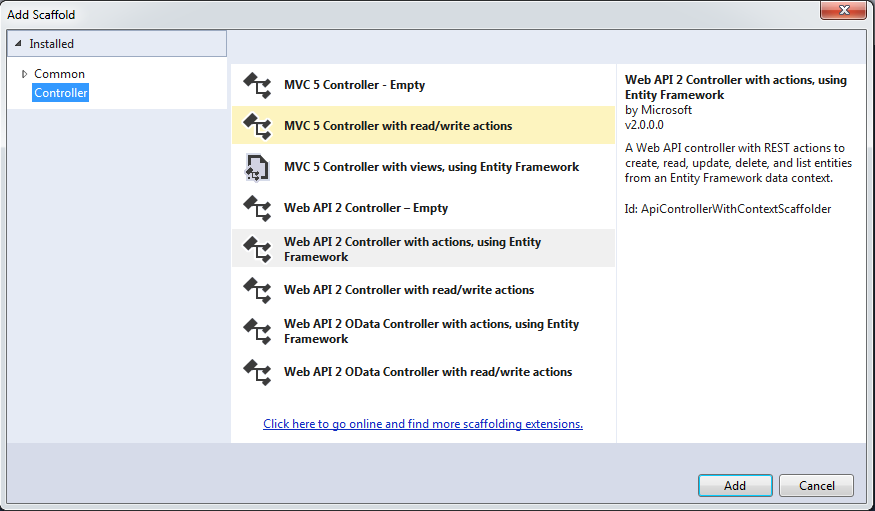Click the Web API 2 Controller – Empty icon
Viewport: 875px width, 511px height.
pyautogui.click(x=257, y=208)
